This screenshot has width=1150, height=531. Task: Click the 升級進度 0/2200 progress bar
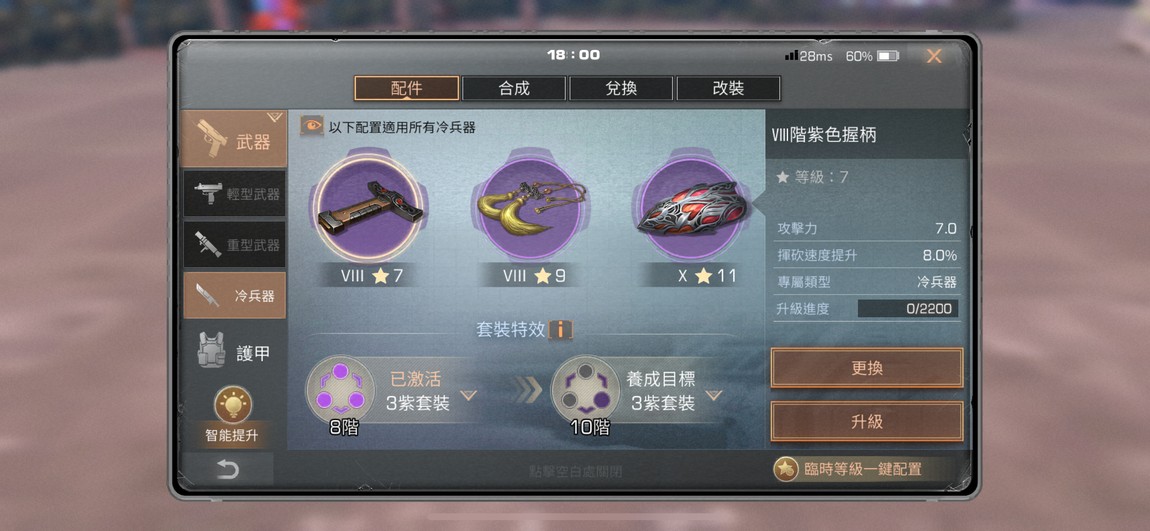[x=908, y=309]
